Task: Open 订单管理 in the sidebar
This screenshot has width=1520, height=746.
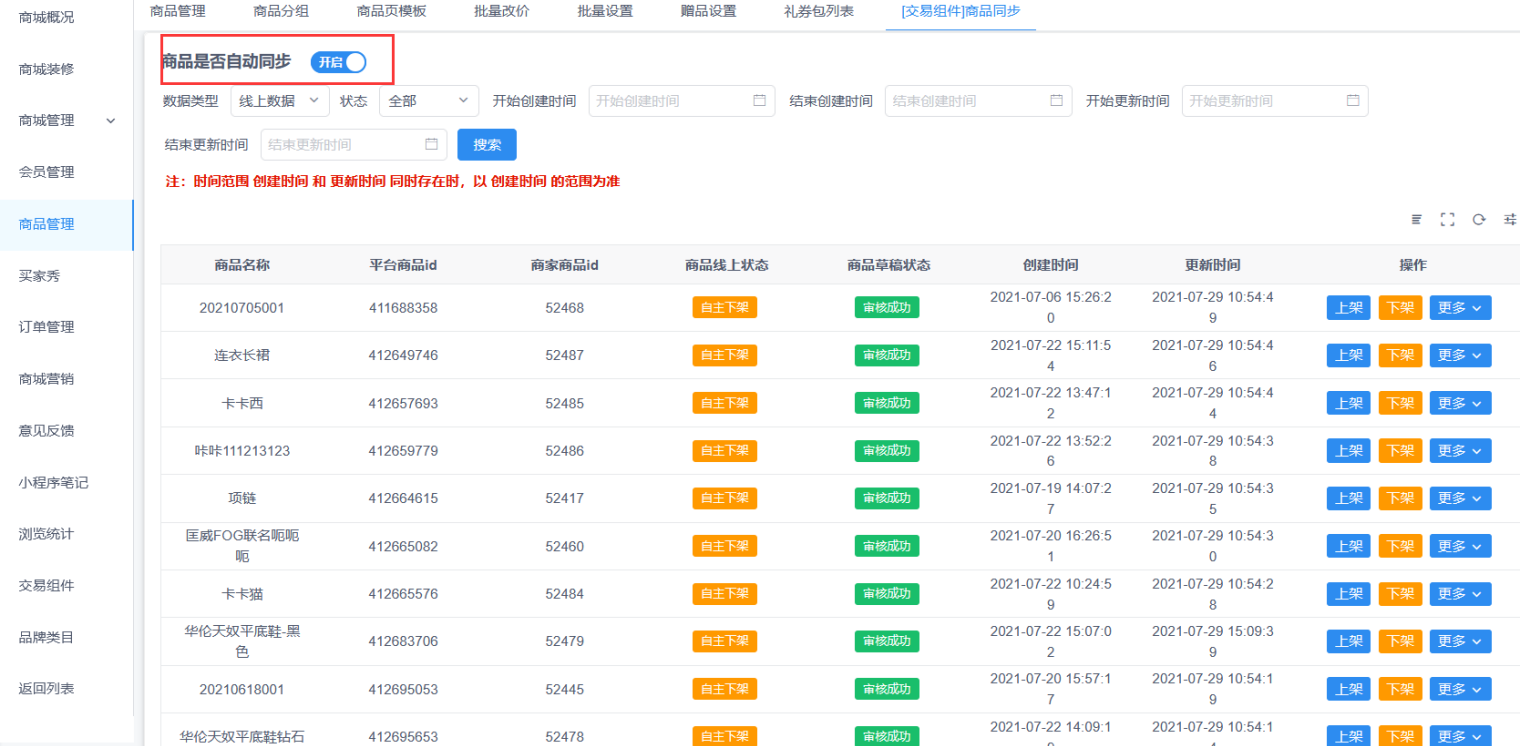Action: [x=46, y=327]
